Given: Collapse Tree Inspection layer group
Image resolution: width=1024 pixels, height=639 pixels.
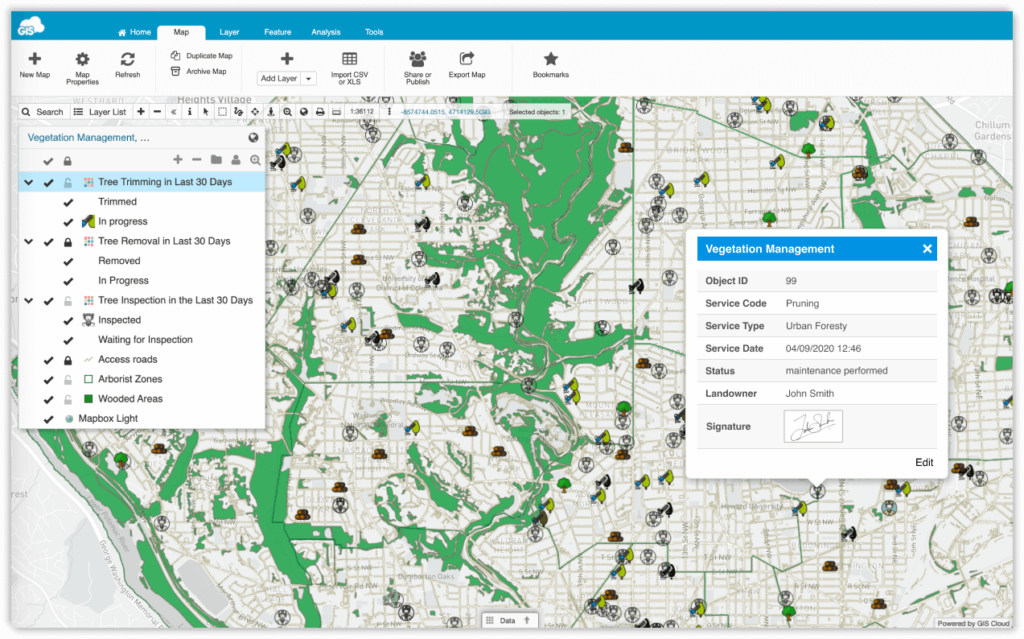Looking at the screenshot, I should (x=29, y=300).
